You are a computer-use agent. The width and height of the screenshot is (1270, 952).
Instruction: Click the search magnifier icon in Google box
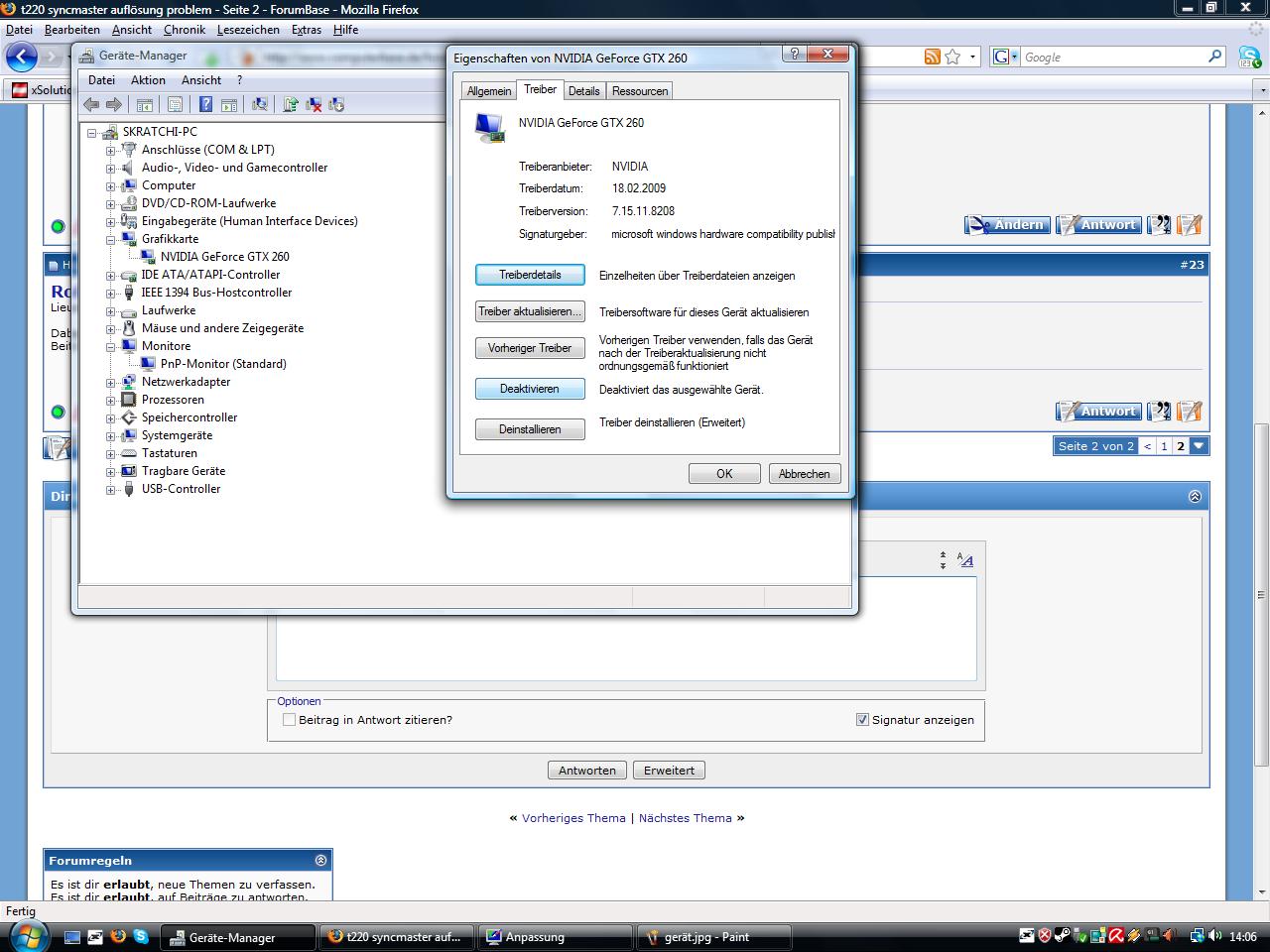(x=1214, y=57)
